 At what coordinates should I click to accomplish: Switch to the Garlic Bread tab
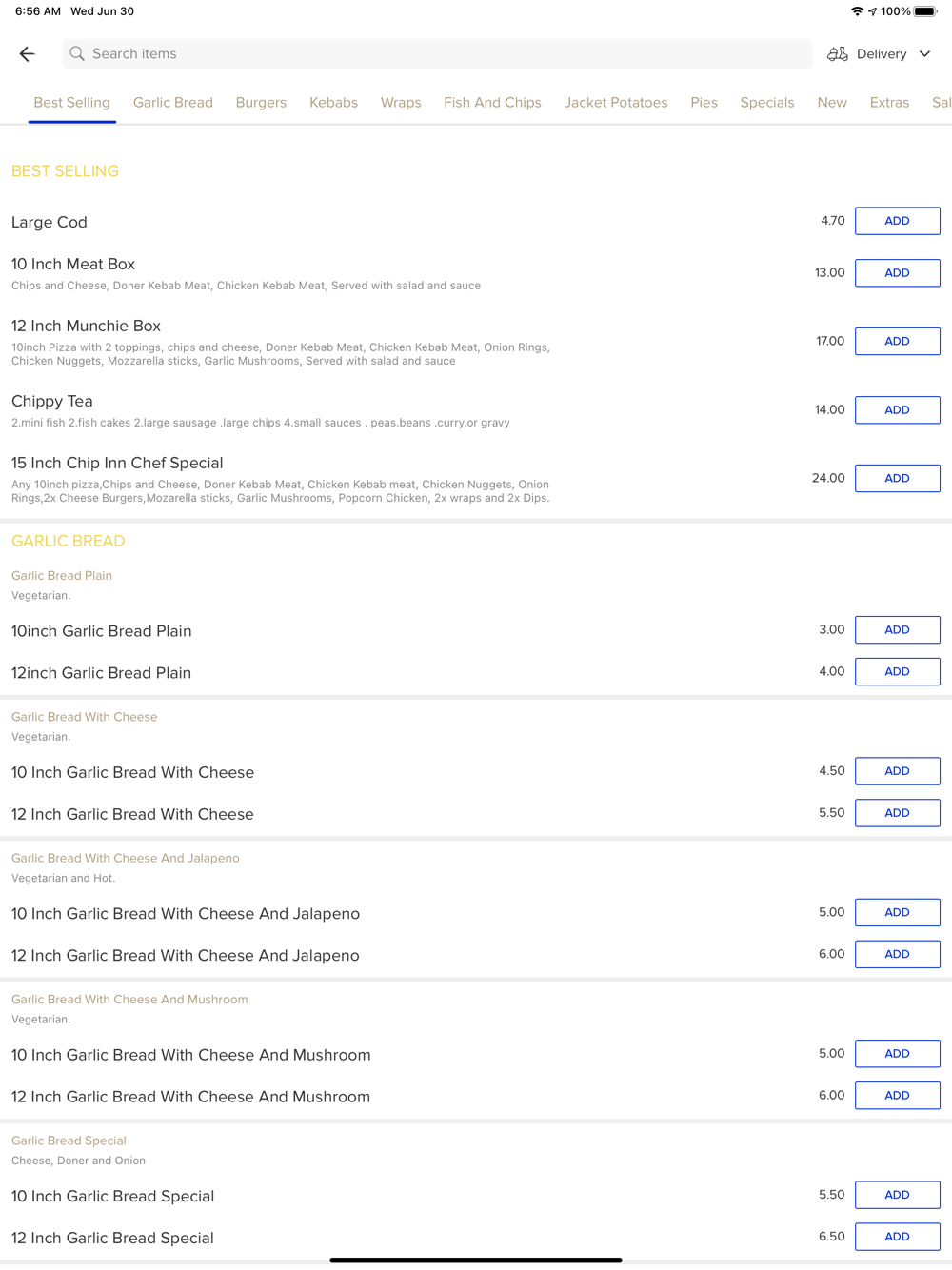(x=172, y=103)
